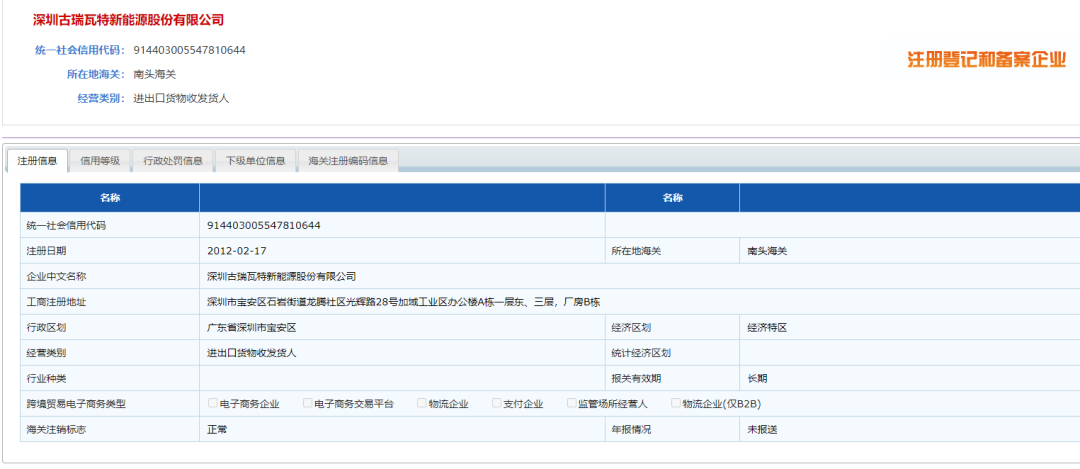This screenshot has width=1080, height=469.
Task: Click 进出口货物收发货人 in the header section
Action: coord(181,98)
